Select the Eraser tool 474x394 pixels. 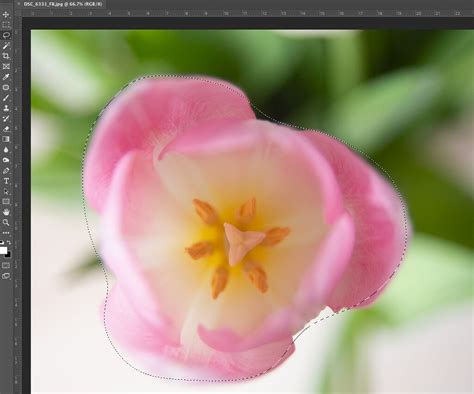(6, 129)
